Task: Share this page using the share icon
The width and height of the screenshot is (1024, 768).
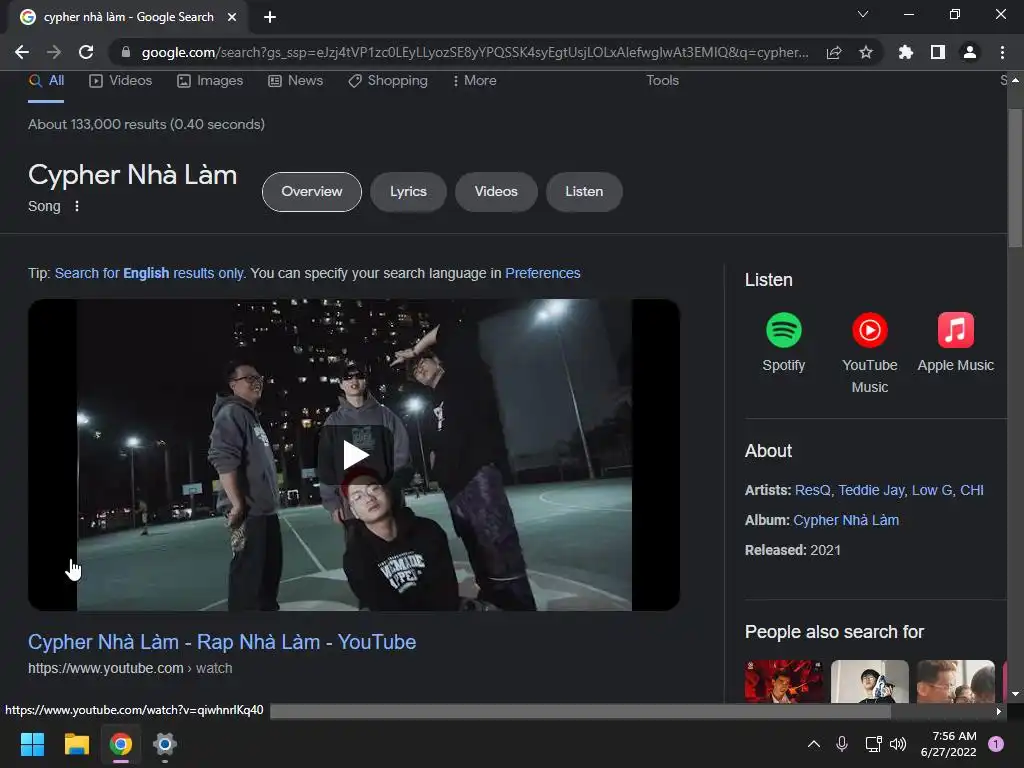Action: 834,52
